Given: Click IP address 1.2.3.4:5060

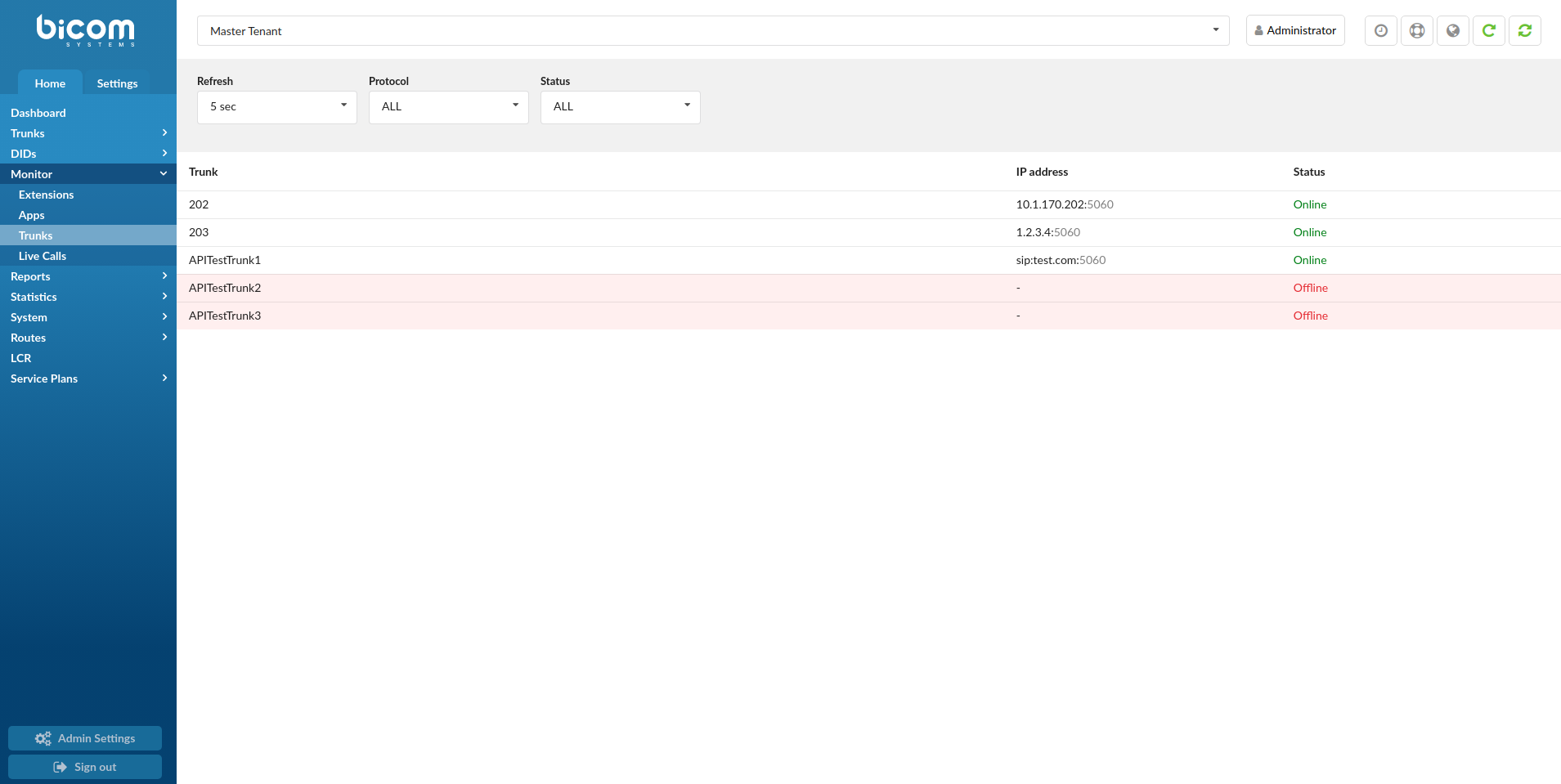Looking at the screenshot, I should (x=1048, y=232).
